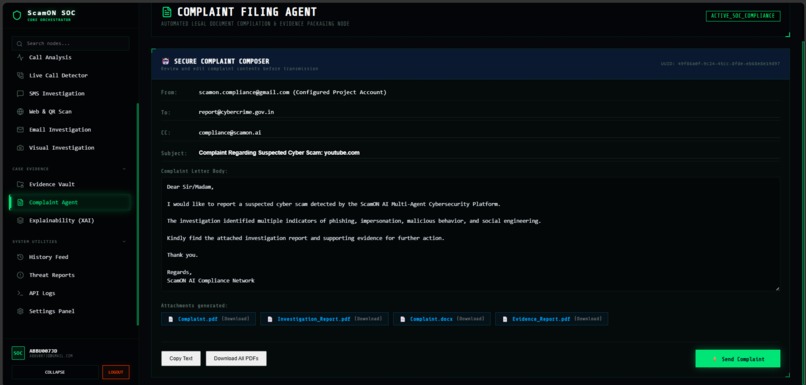Click the Attachments generated label

tap(194, 305)
